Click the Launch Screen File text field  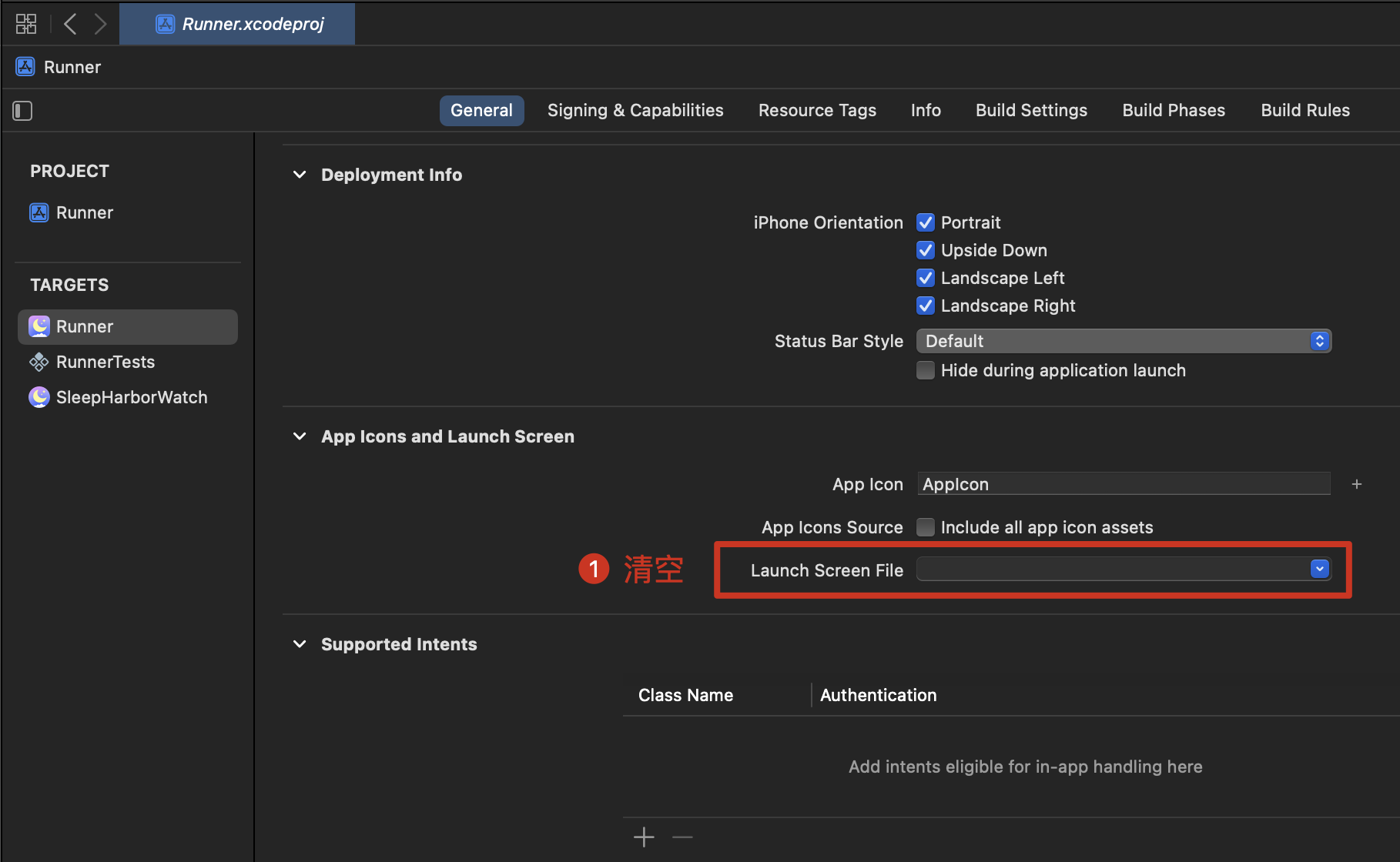point(1114,569)
